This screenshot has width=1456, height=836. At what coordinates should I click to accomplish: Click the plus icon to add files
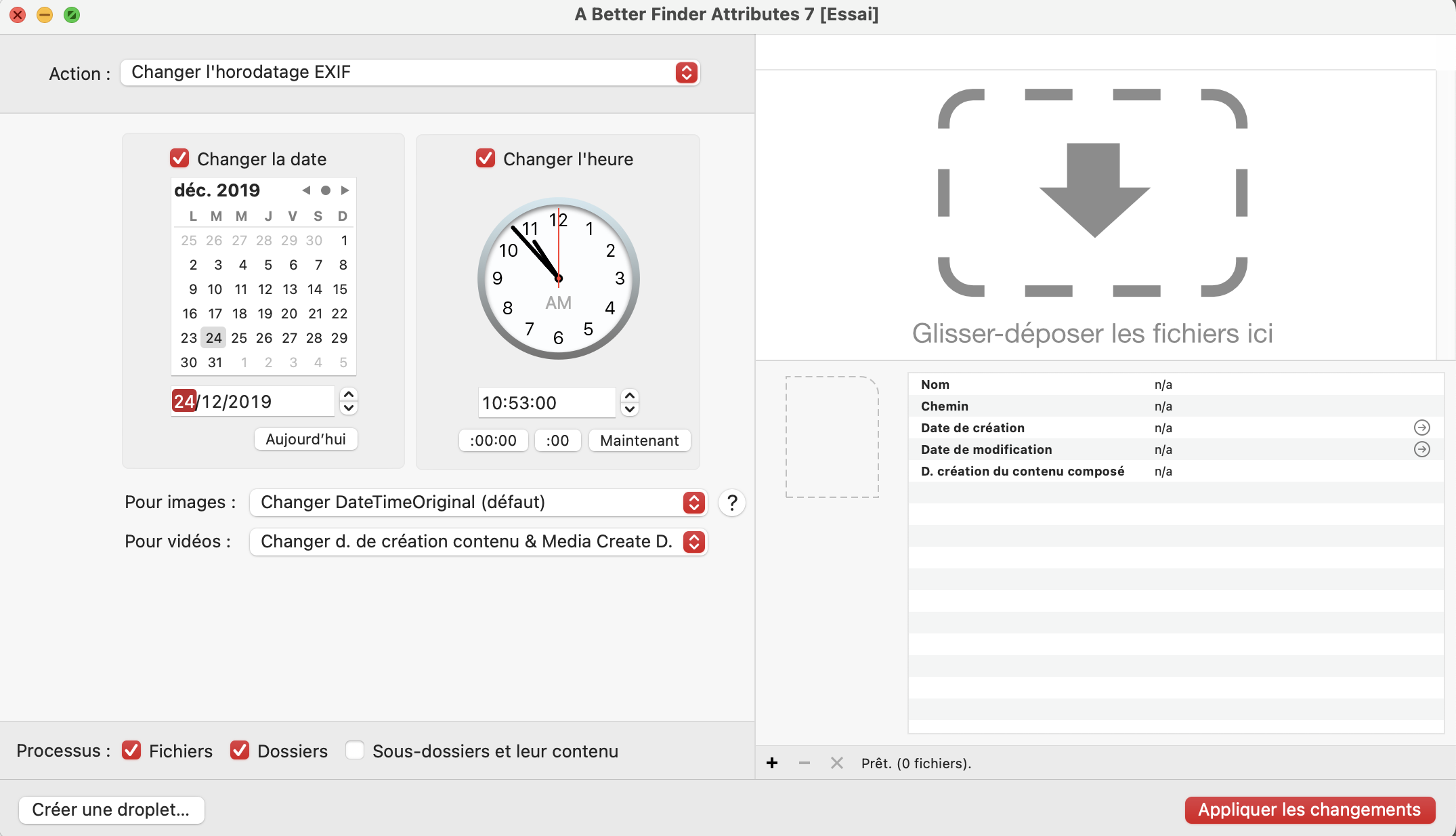click(772, 763)
